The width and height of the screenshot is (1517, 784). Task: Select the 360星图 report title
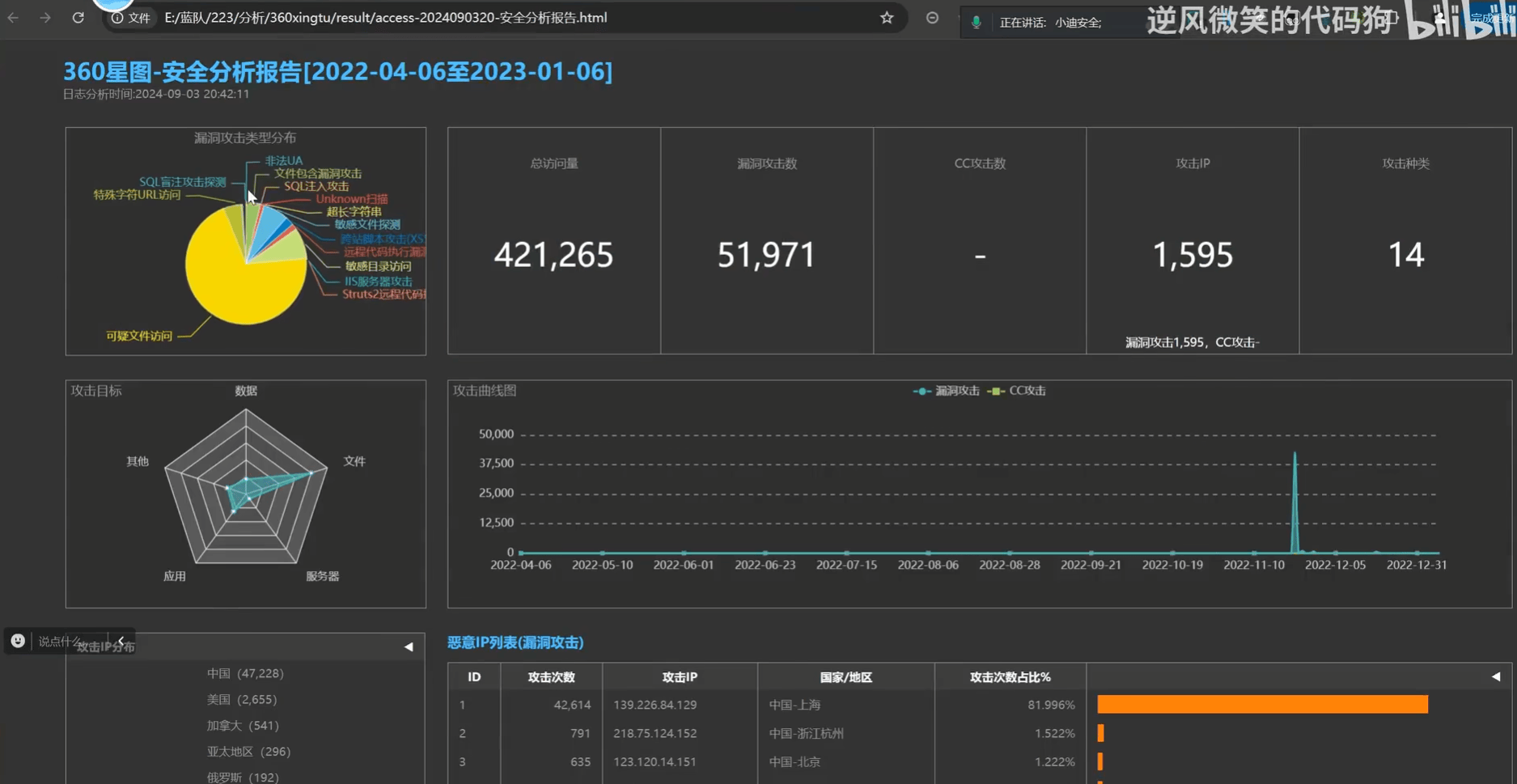tap(337, 72)
